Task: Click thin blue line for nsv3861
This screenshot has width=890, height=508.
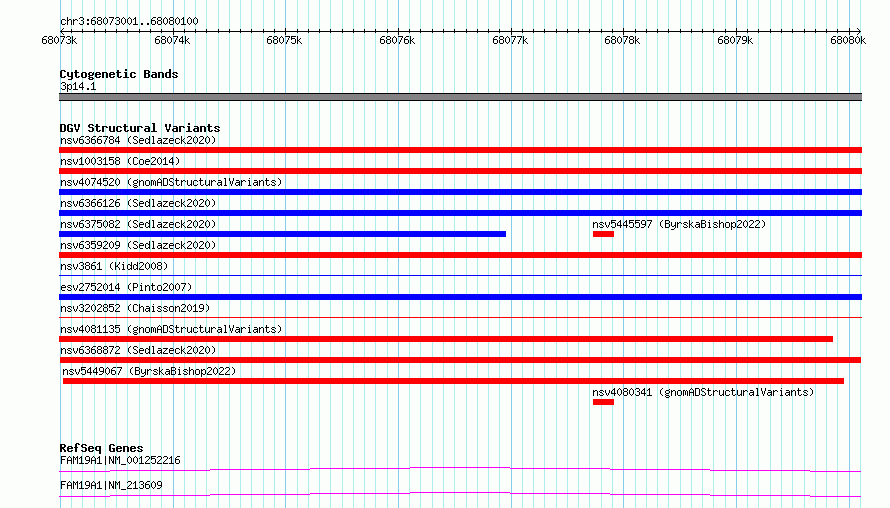Action: [460, 275]
